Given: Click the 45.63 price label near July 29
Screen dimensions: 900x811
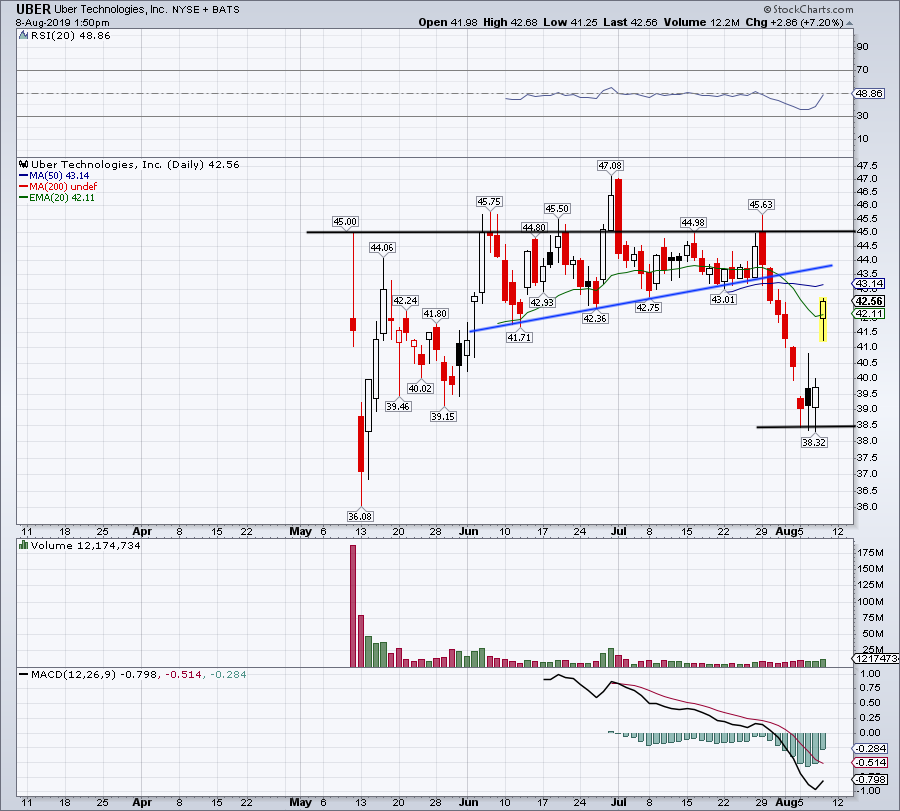Looking at the screenshot, I should click(x=761, y=204).
